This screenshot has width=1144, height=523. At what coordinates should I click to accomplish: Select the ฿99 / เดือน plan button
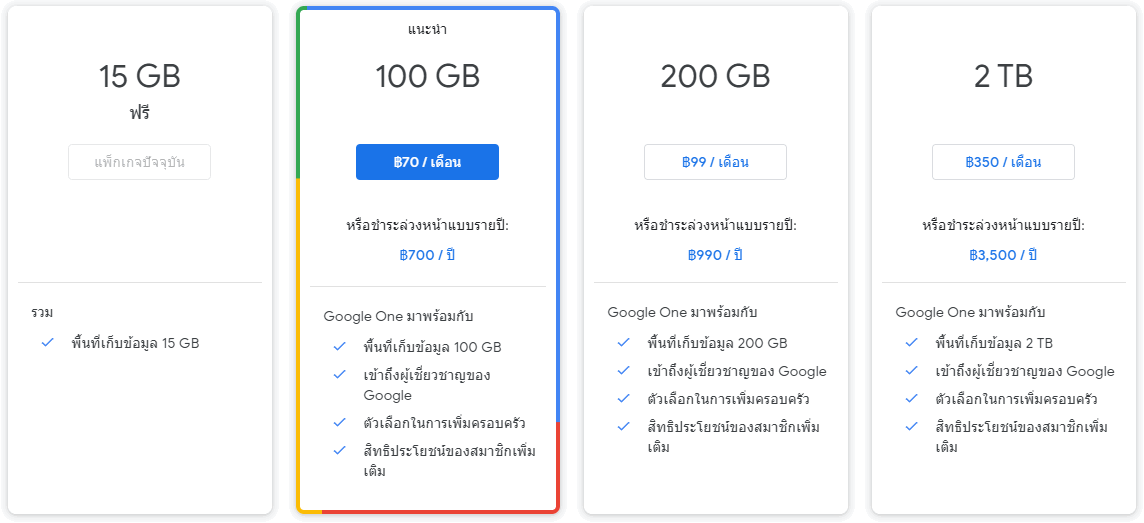715,162
